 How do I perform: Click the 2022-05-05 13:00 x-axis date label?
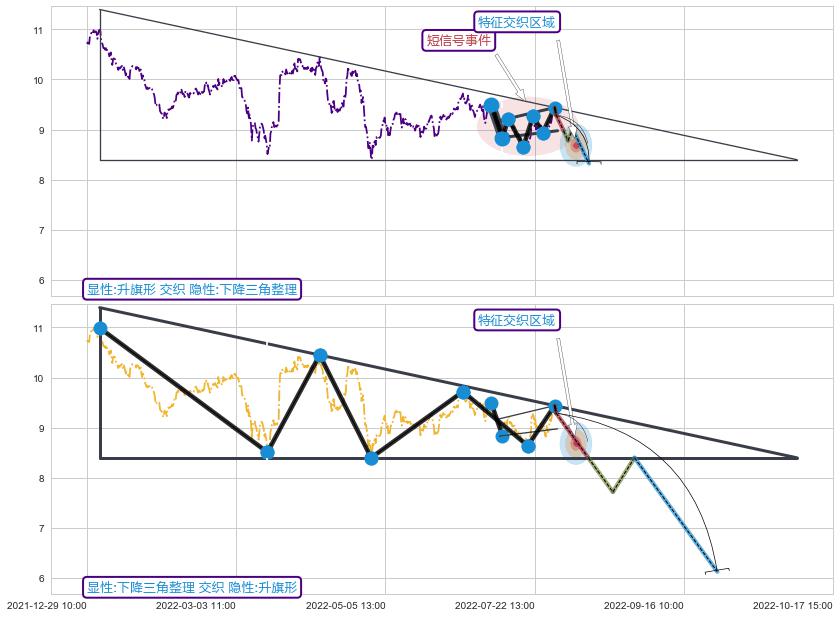345,605
